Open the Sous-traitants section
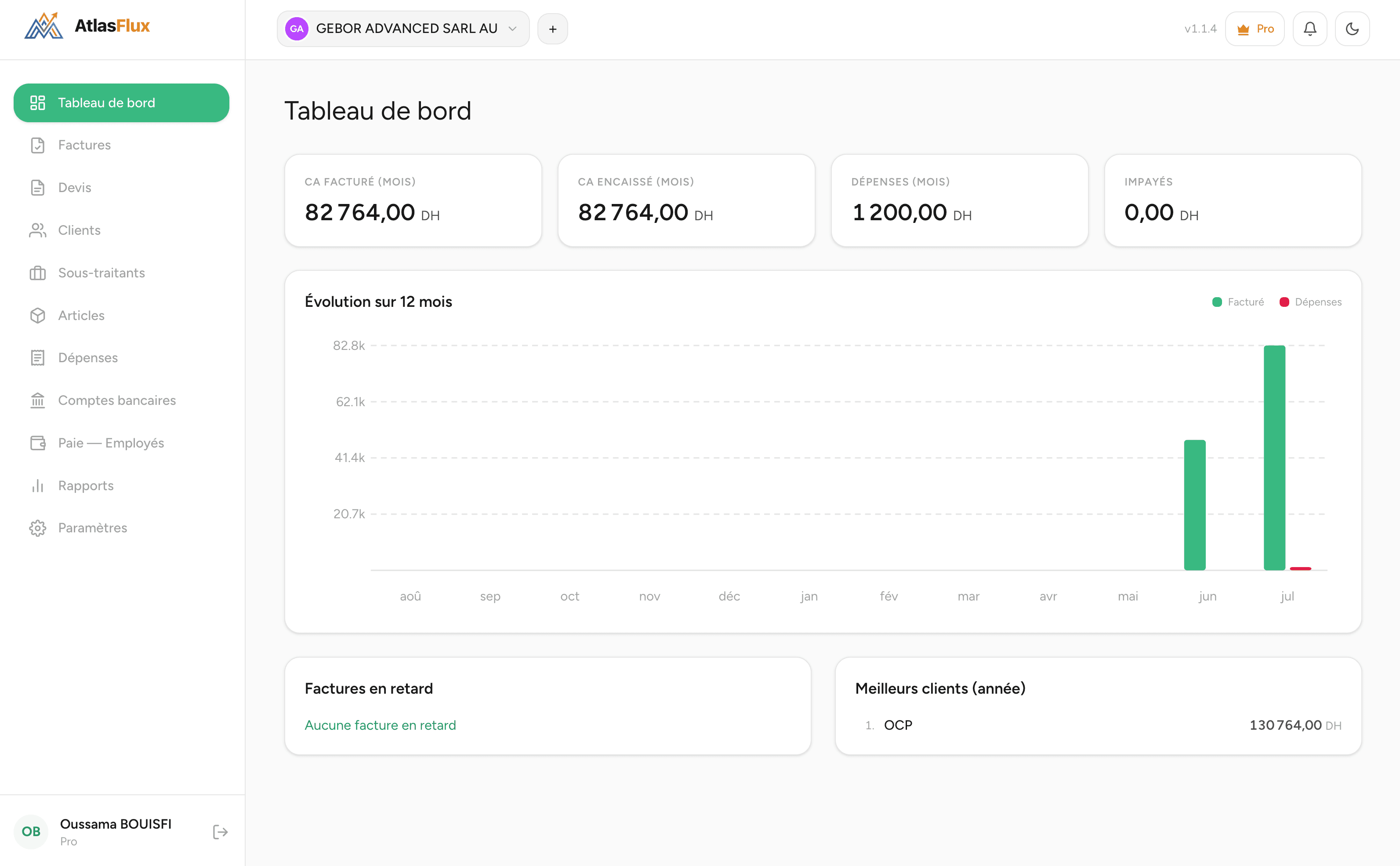The height and width of the screenshot is (866, 1400). point(121,273)
